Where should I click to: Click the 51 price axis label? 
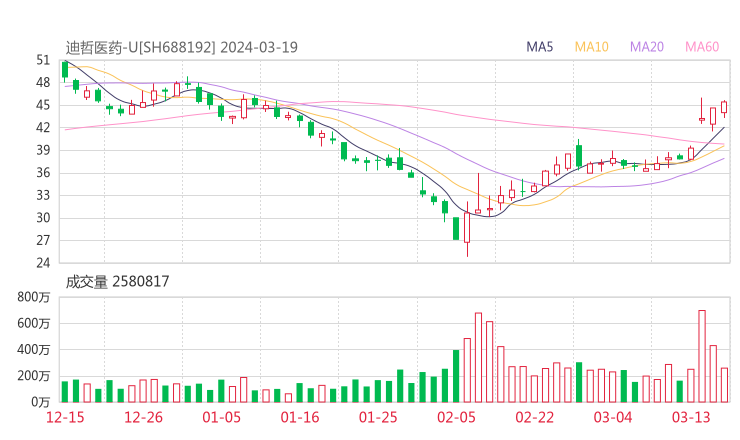point(42,60)
